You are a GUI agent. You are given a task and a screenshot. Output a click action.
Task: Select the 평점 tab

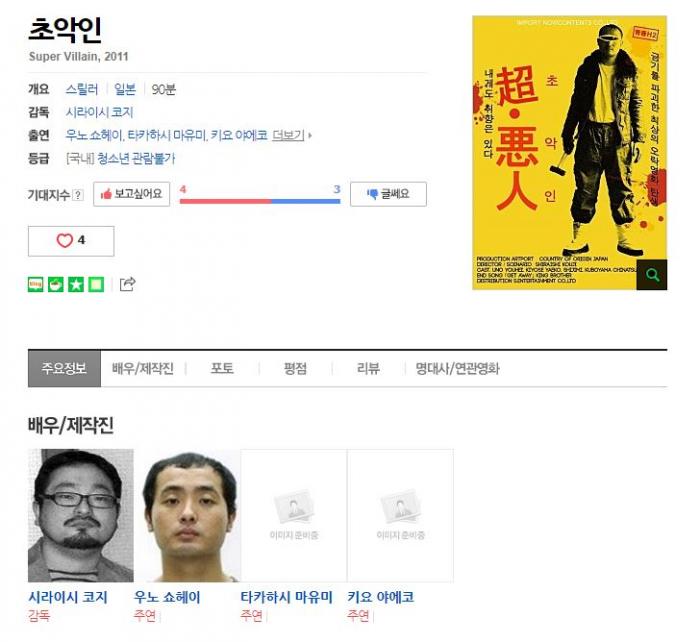coord(296,369)
